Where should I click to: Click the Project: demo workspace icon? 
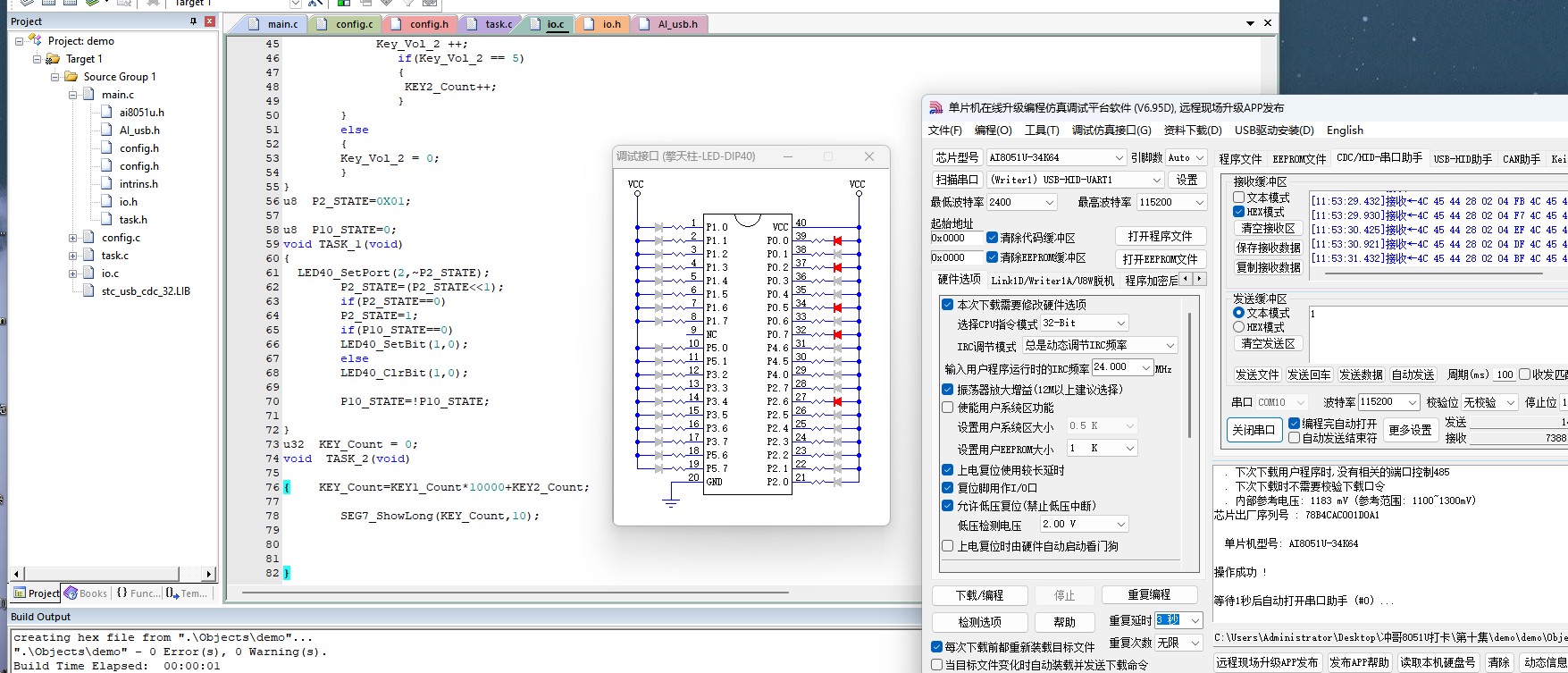[x=35, y=40]
